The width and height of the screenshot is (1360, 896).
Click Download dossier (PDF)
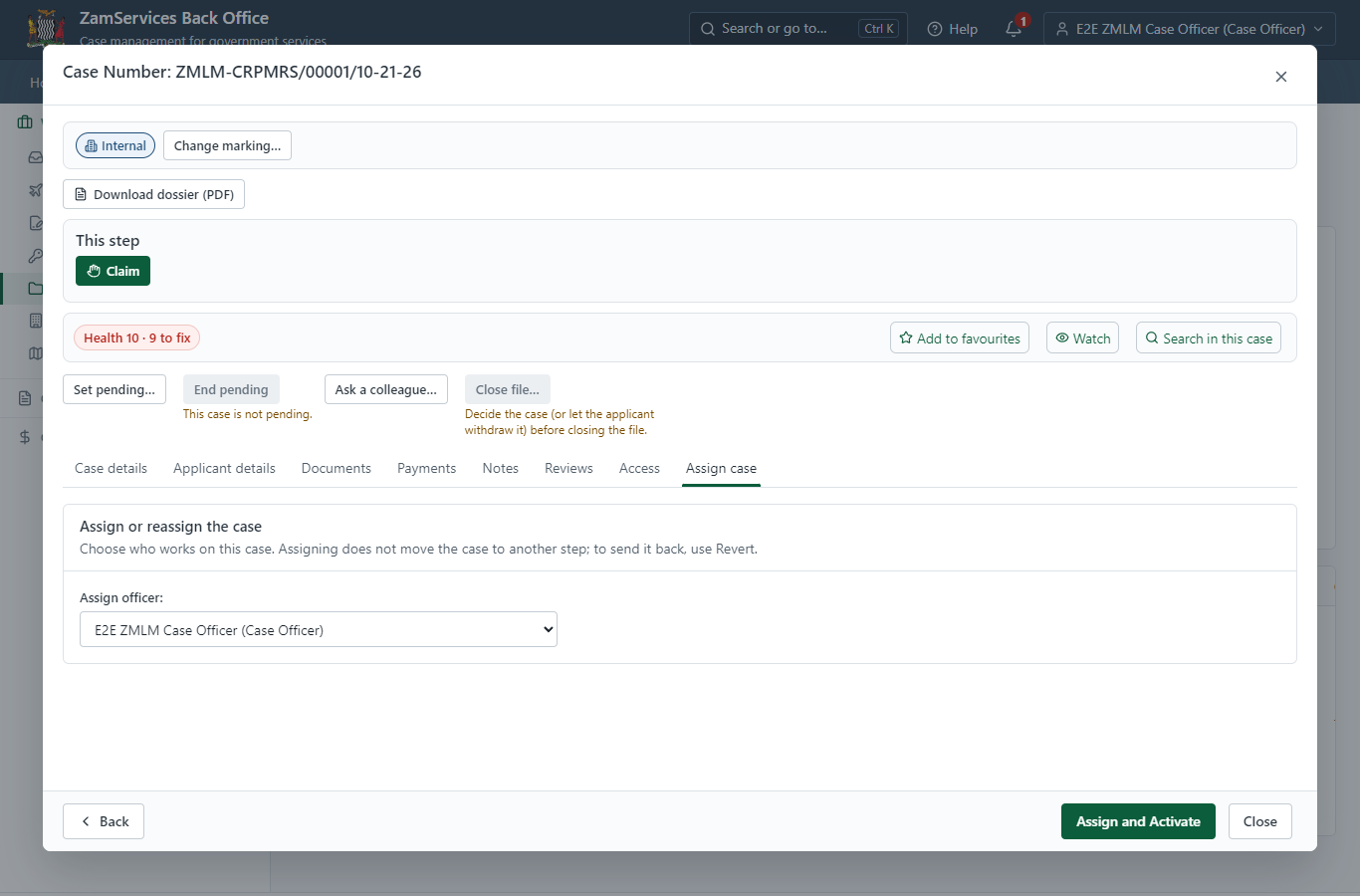tap(153, 194)
